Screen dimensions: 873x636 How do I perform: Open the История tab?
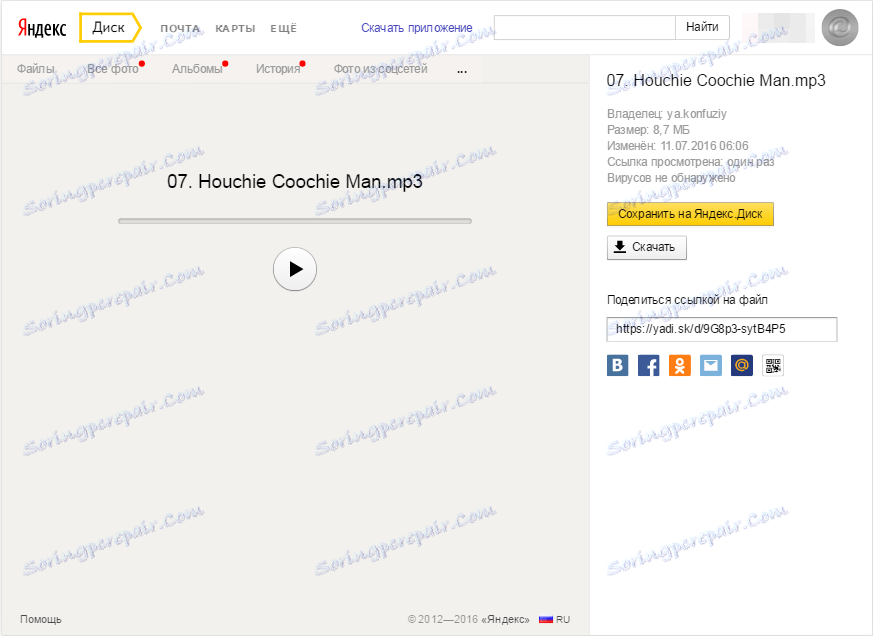(278, 69)
